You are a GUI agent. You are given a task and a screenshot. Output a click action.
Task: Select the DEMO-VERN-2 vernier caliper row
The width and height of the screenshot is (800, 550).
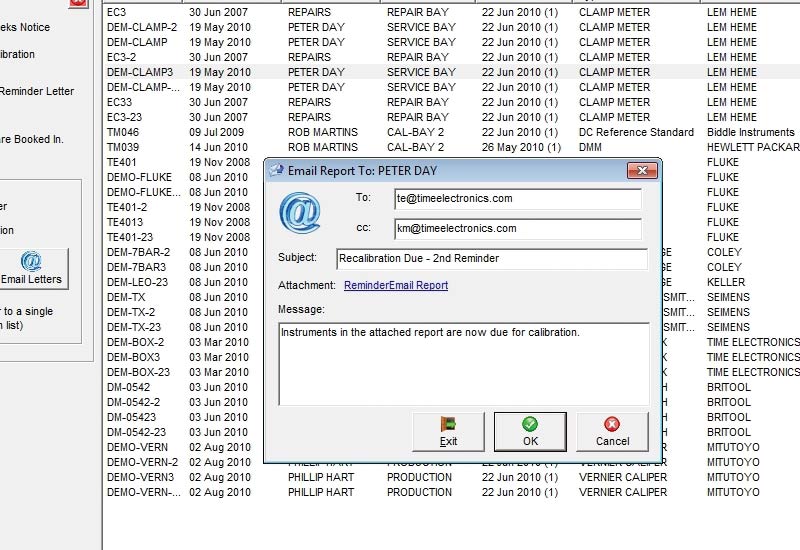(142, 462)
